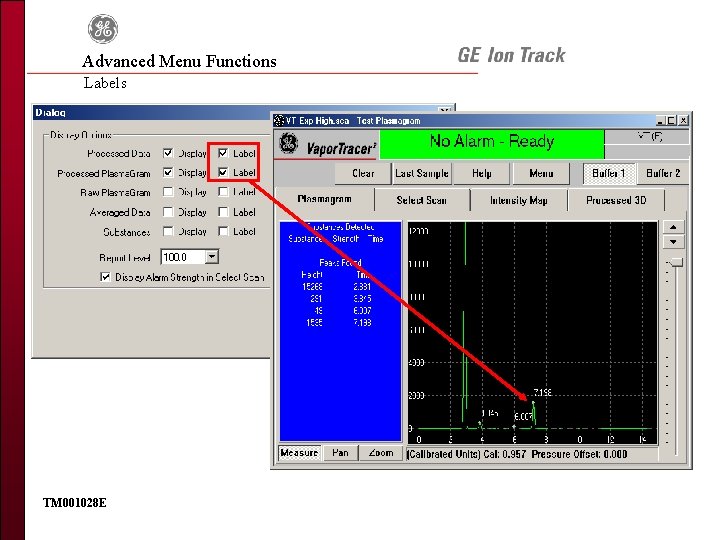Enable Substances Display checkbox
This screenshot has height=540, width=720.
point(168,231)
